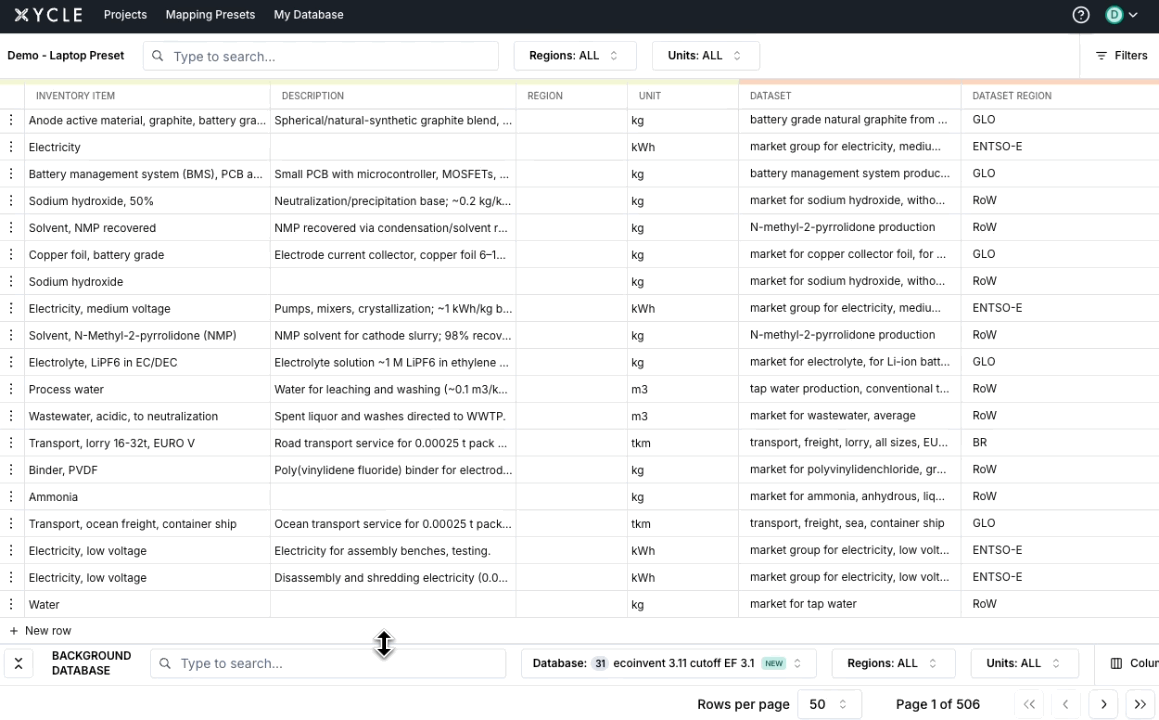
Task: Click the Xycle logo
Action: click(x=49, y=15)
